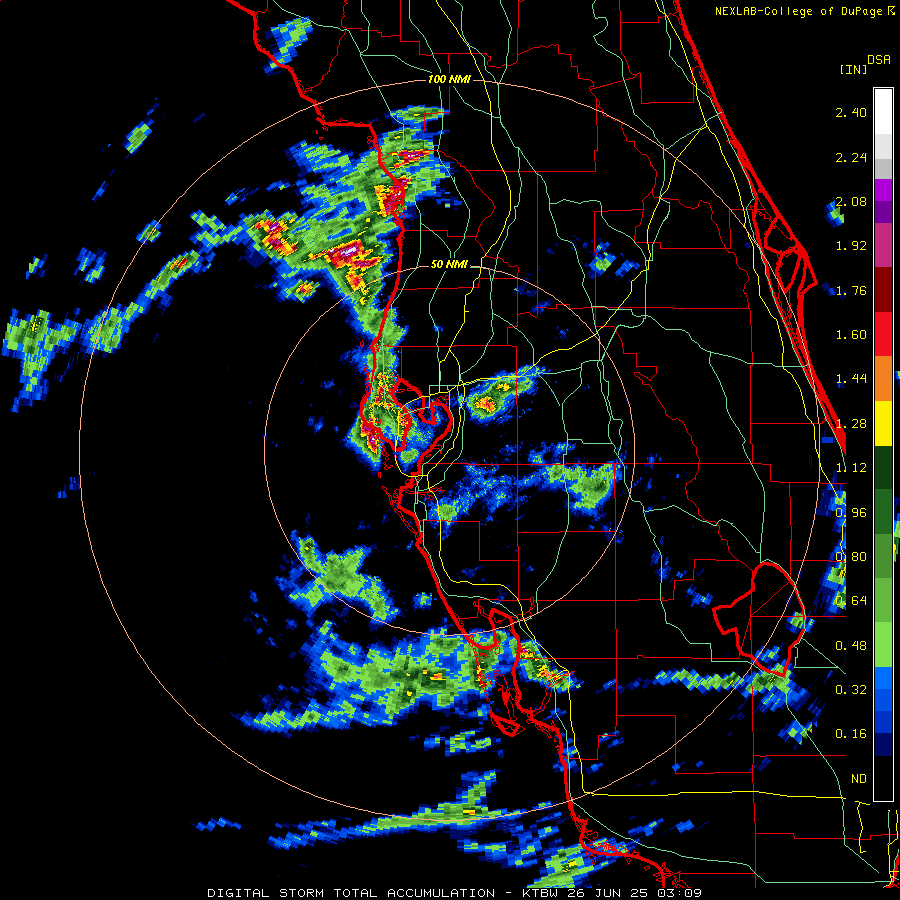Click the bright red swatch near 1.60
Viewport: 900px width, 900px height.
(x=883, y=334)
